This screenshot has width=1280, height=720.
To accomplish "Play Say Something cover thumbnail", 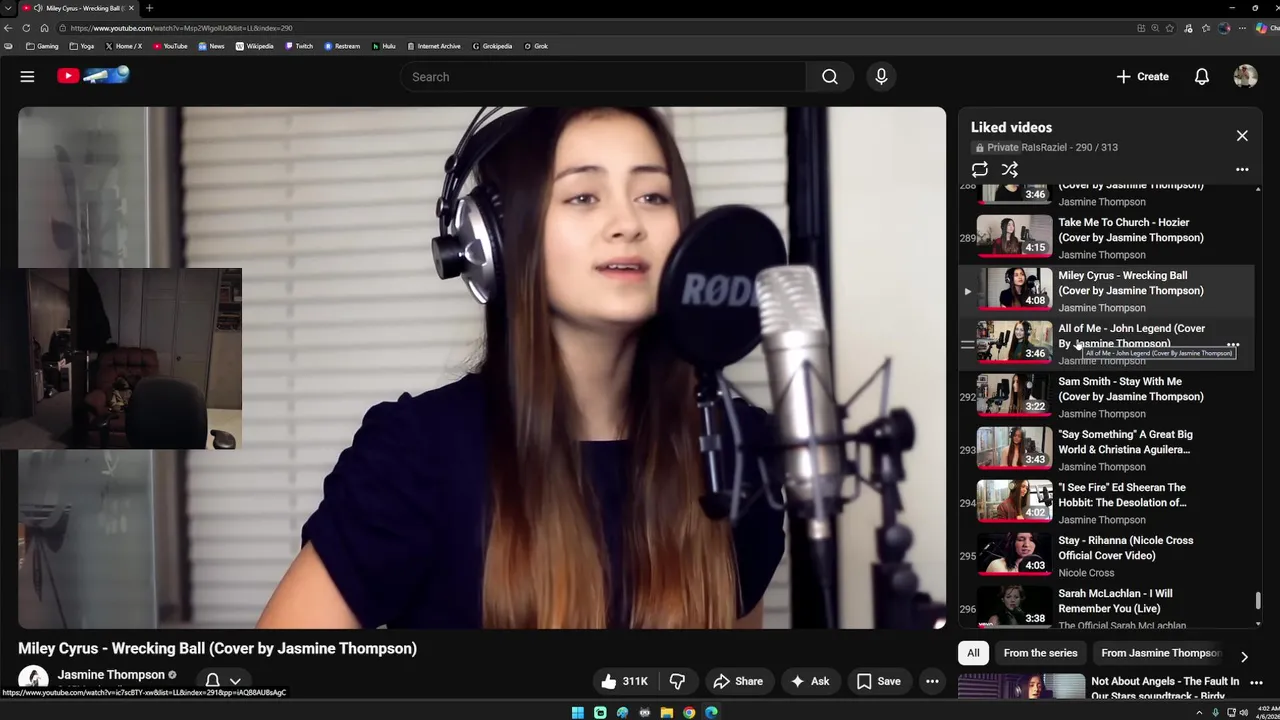I will (1014, 449).
